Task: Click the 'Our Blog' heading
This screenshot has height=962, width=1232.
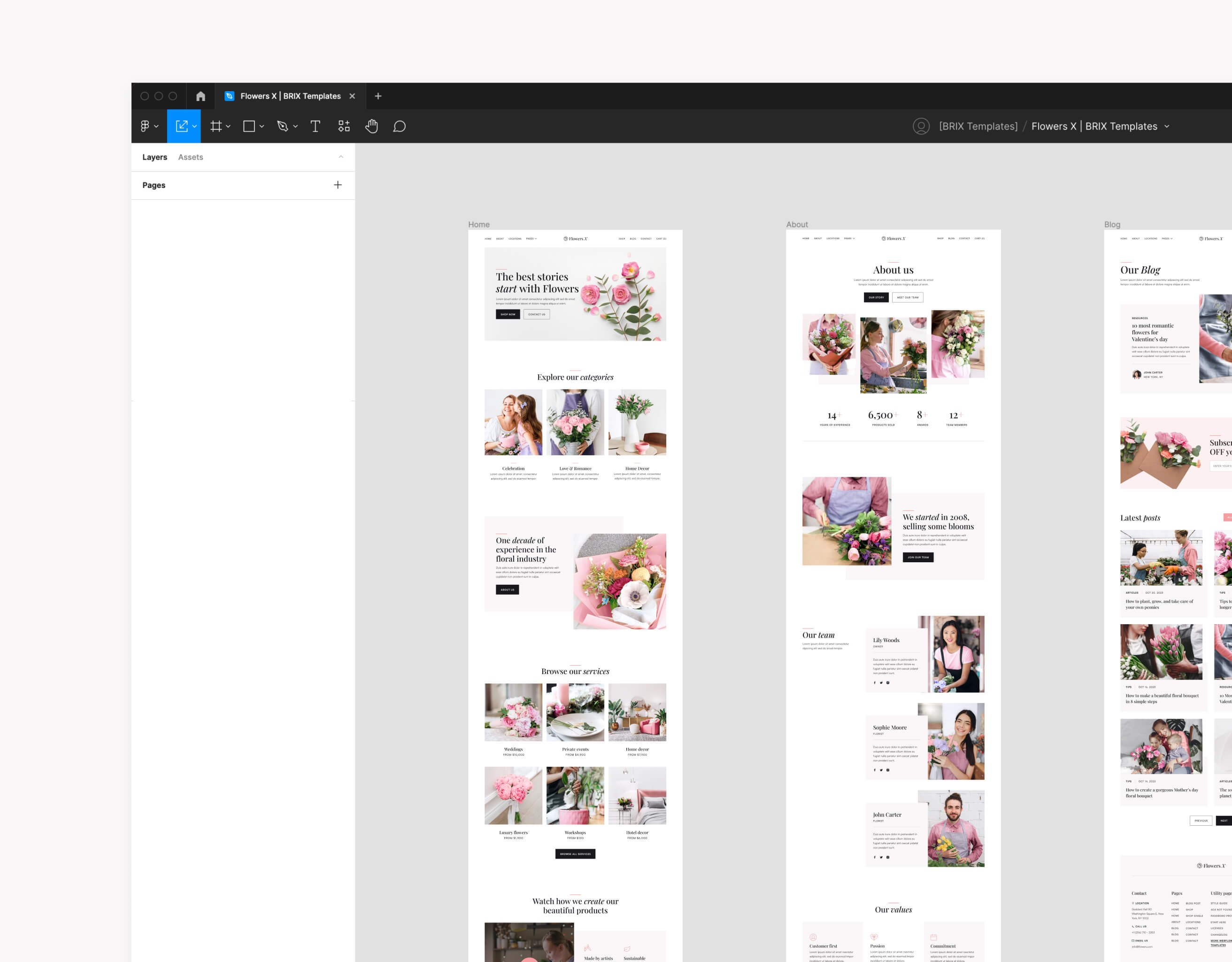Action: [x=1140, y=270]
